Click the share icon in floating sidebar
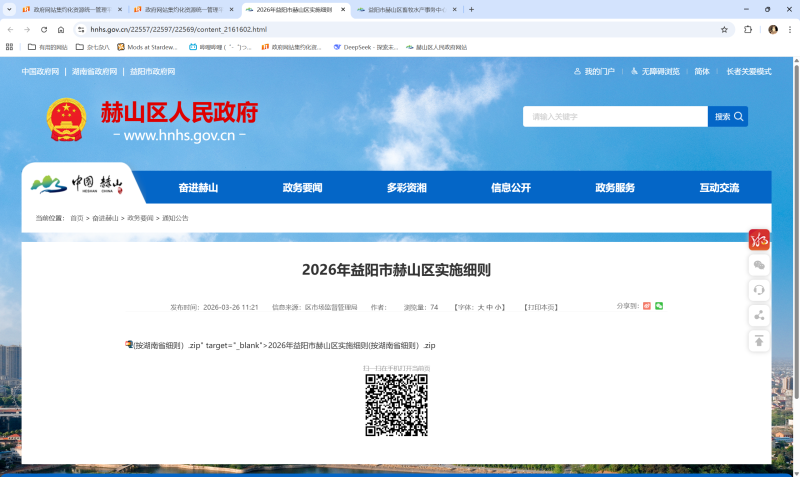 pos(759,315)
